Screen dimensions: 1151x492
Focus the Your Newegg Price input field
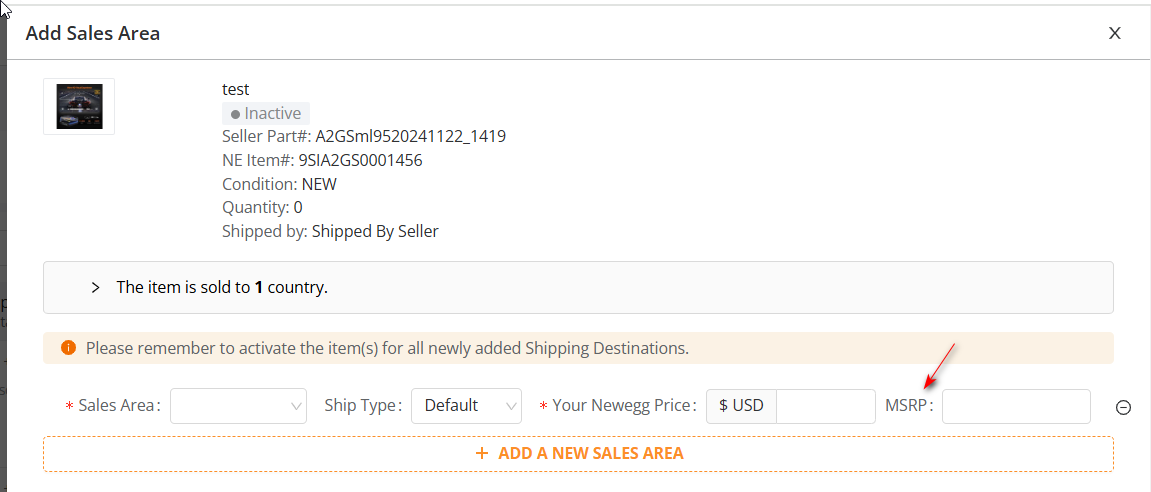(825, 406)
